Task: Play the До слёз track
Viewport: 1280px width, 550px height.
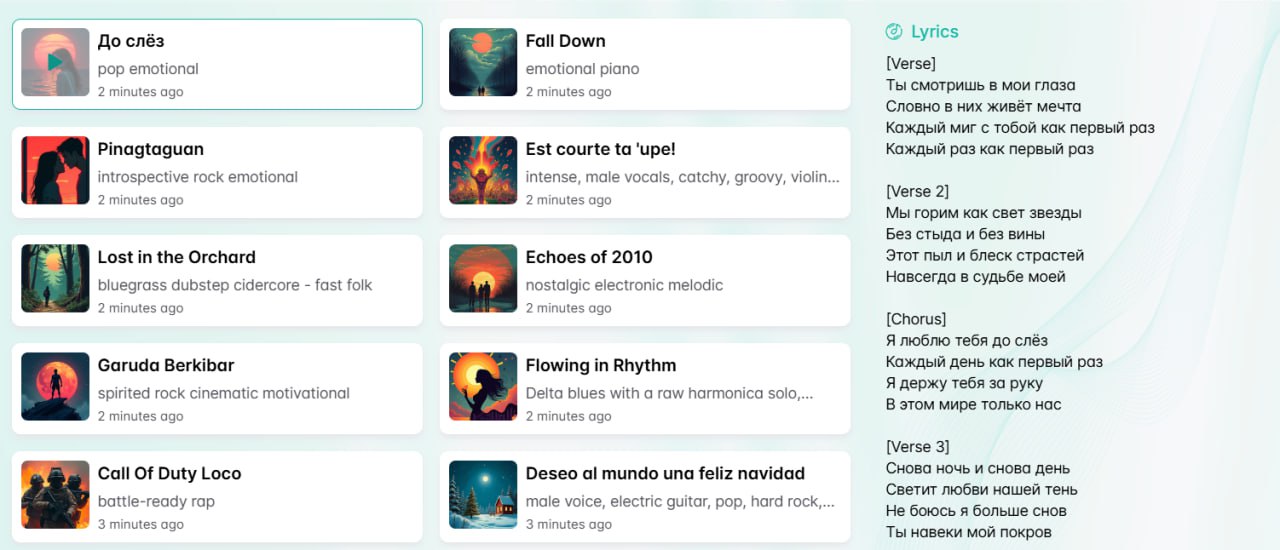Action: point(55,62)
